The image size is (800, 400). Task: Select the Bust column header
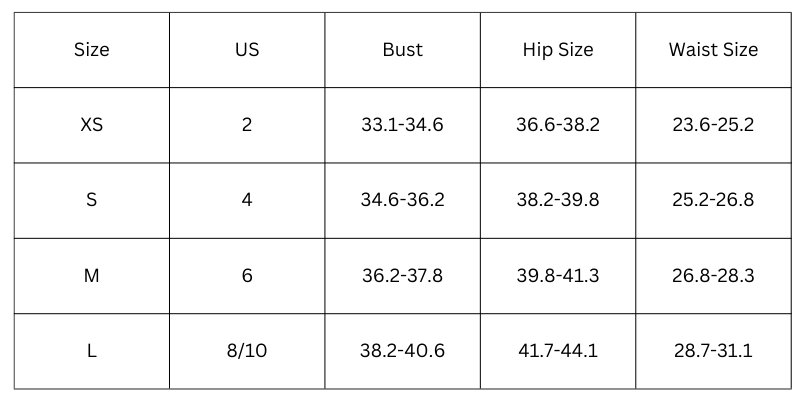tap(402, 49)
